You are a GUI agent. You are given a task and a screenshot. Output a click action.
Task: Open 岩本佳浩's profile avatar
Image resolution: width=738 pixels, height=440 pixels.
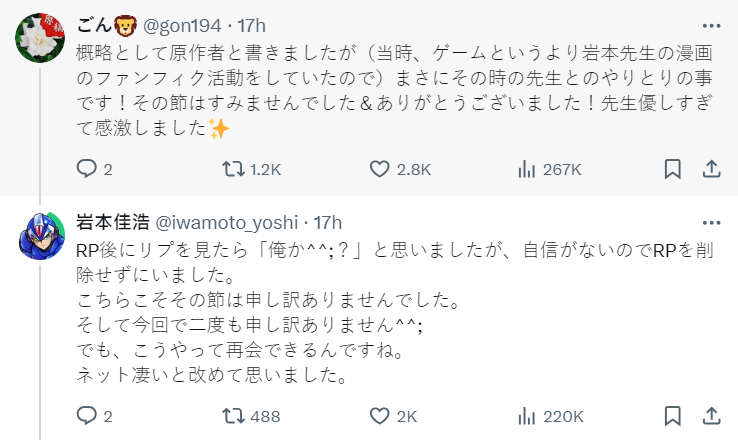(40, 238)
